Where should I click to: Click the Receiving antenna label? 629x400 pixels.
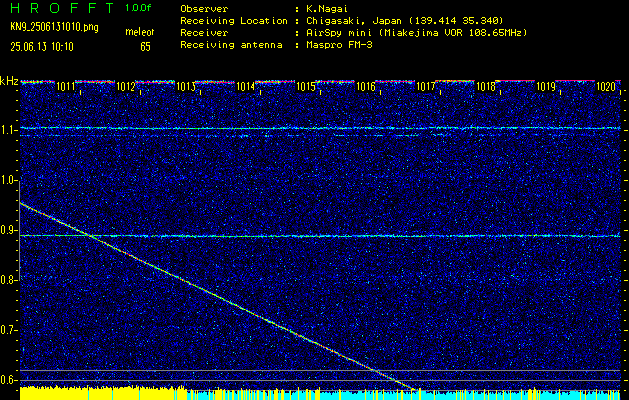231,45
